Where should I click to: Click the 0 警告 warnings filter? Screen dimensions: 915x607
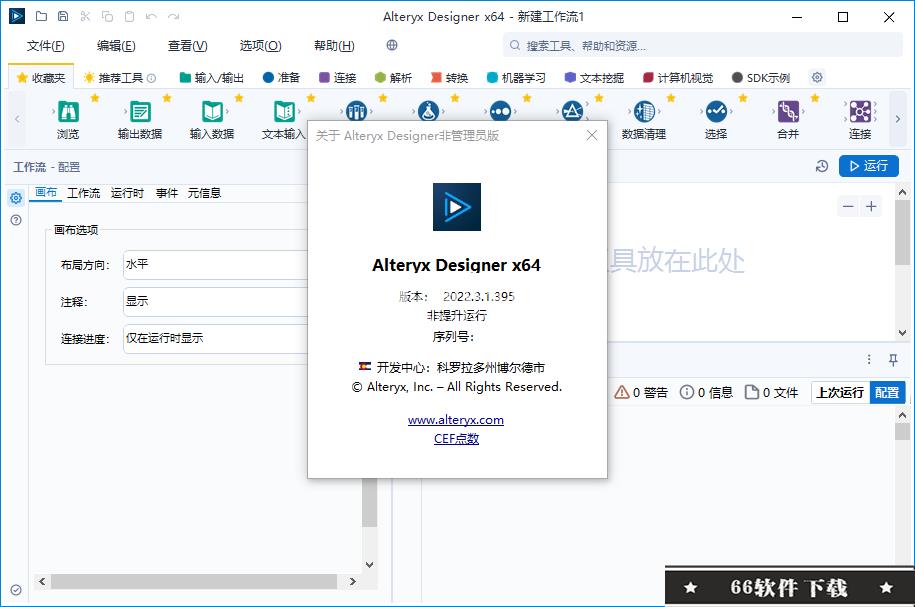(x=641, y=393)
